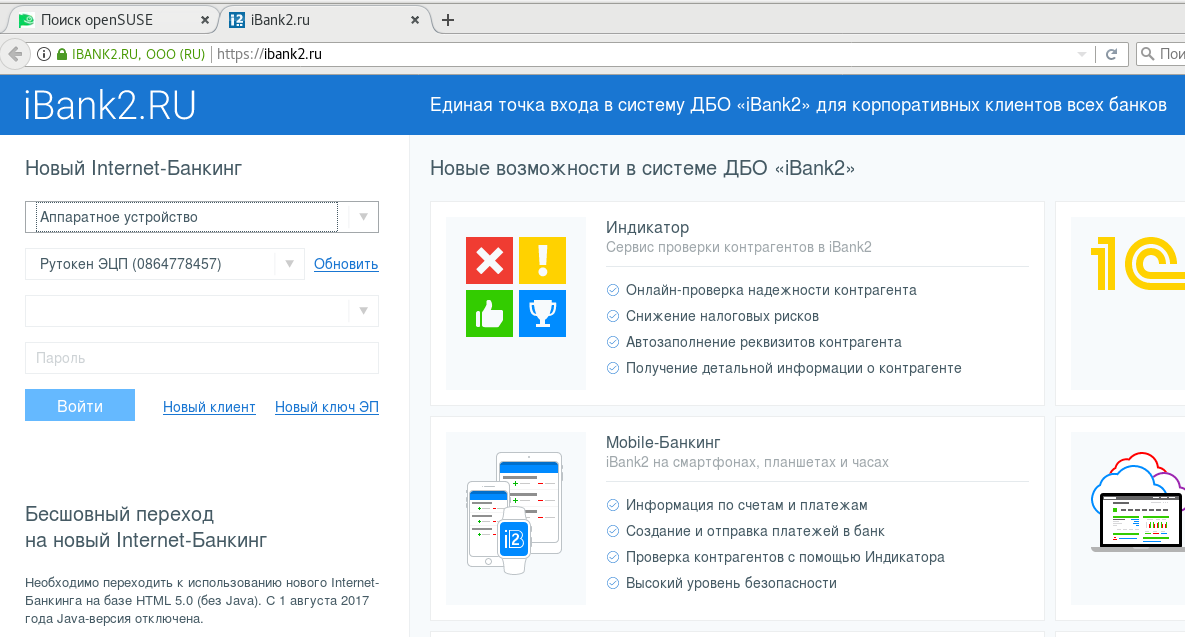The width and height of the screenshot is (1185, 637).
Task: Click the Индикатор four-tile service icon
Action: (x=516, y=287)
